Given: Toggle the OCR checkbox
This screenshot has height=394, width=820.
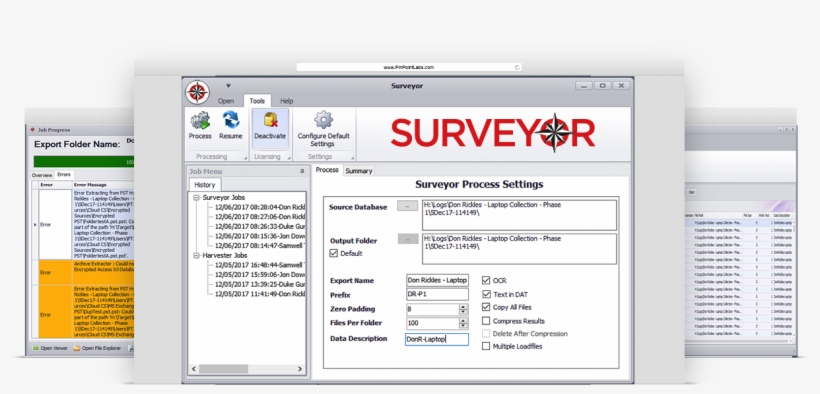Looking at the screenshot, I should [486, 280].
